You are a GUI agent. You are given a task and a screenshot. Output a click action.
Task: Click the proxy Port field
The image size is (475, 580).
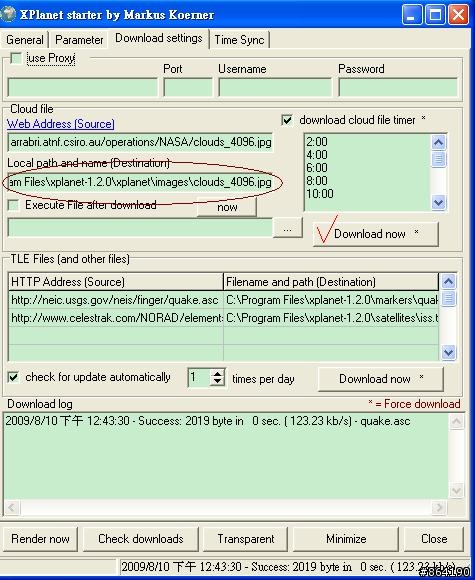click(x=188, y=87)
